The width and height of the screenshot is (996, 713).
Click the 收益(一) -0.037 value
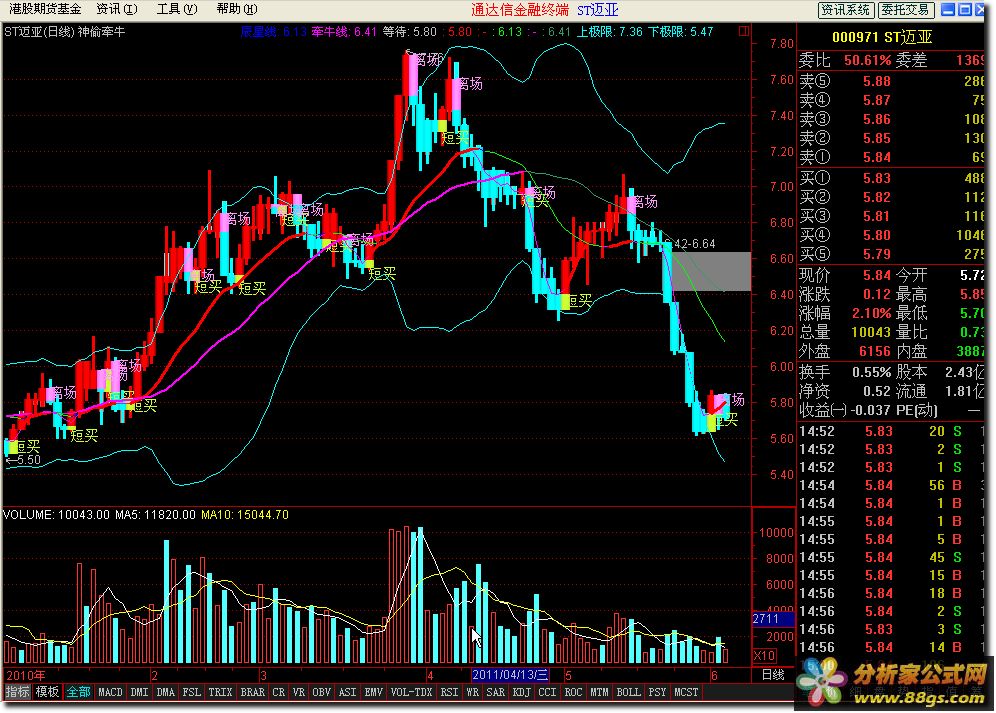pos(872,411)
